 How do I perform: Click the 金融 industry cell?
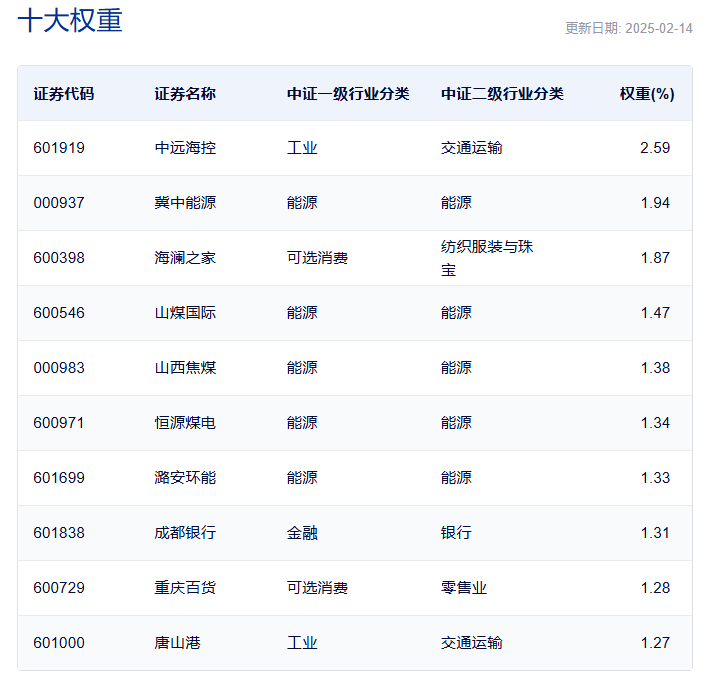coord(302,533)
